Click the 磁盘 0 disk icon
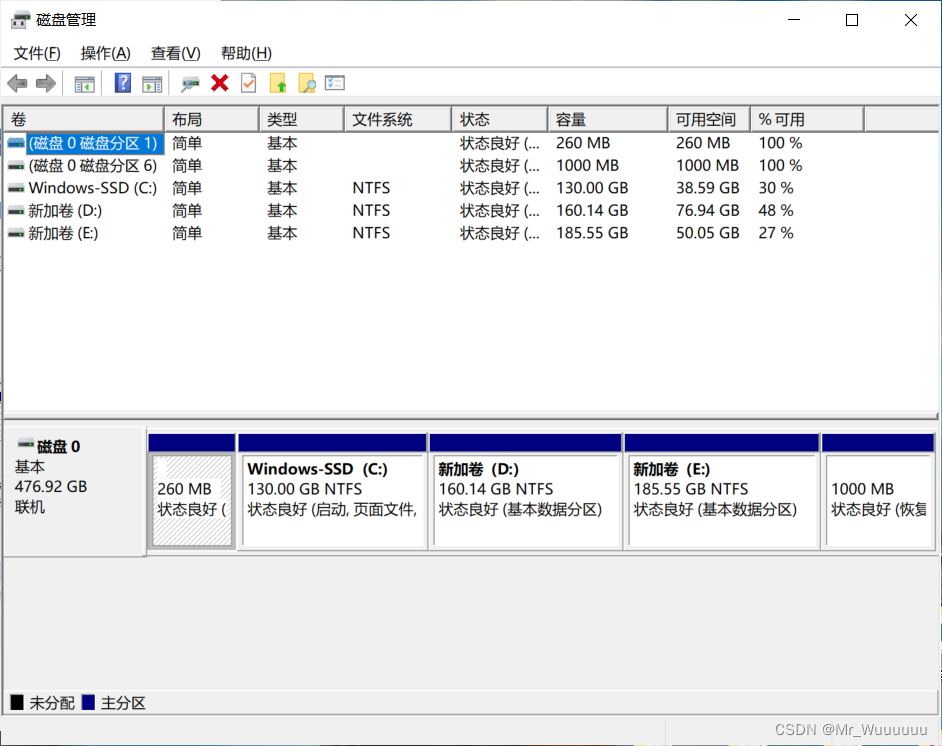The width and height of the screenshot is (942, 746). (x=25, y=444)
